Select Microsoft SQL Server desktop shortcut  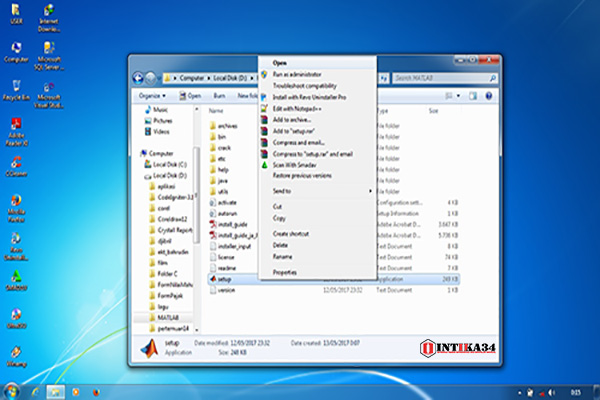tap(49, 56)
